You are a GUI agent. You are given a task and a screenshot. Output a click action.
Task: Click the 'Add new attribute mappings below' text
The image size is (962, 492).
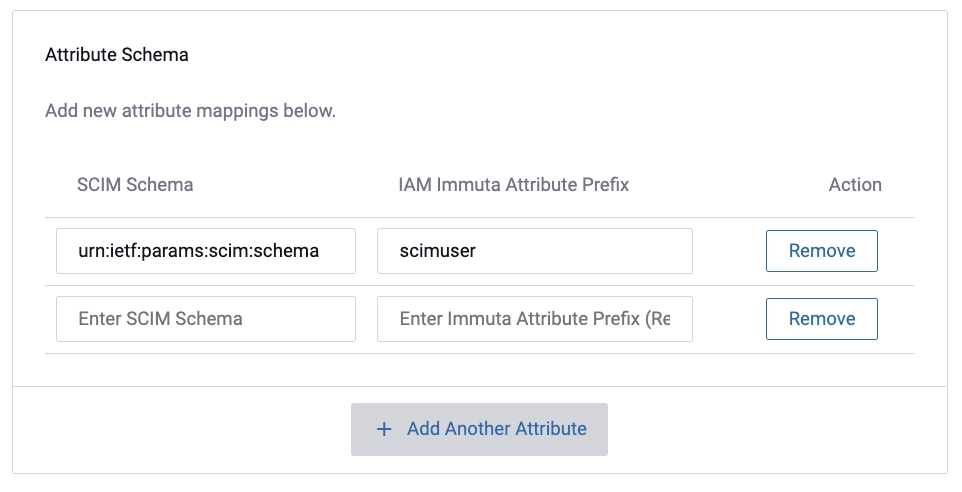coord(190,111)
